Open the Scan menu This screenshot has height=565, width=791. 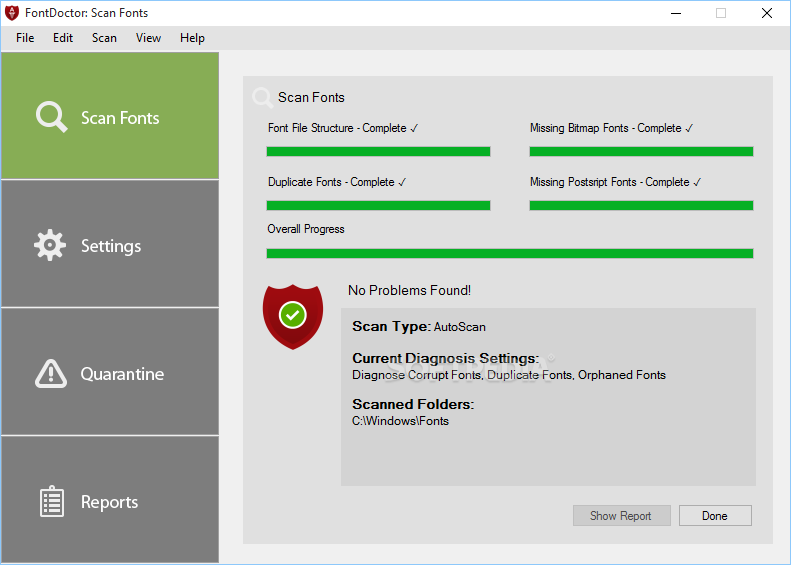click(x=104, y=38)
